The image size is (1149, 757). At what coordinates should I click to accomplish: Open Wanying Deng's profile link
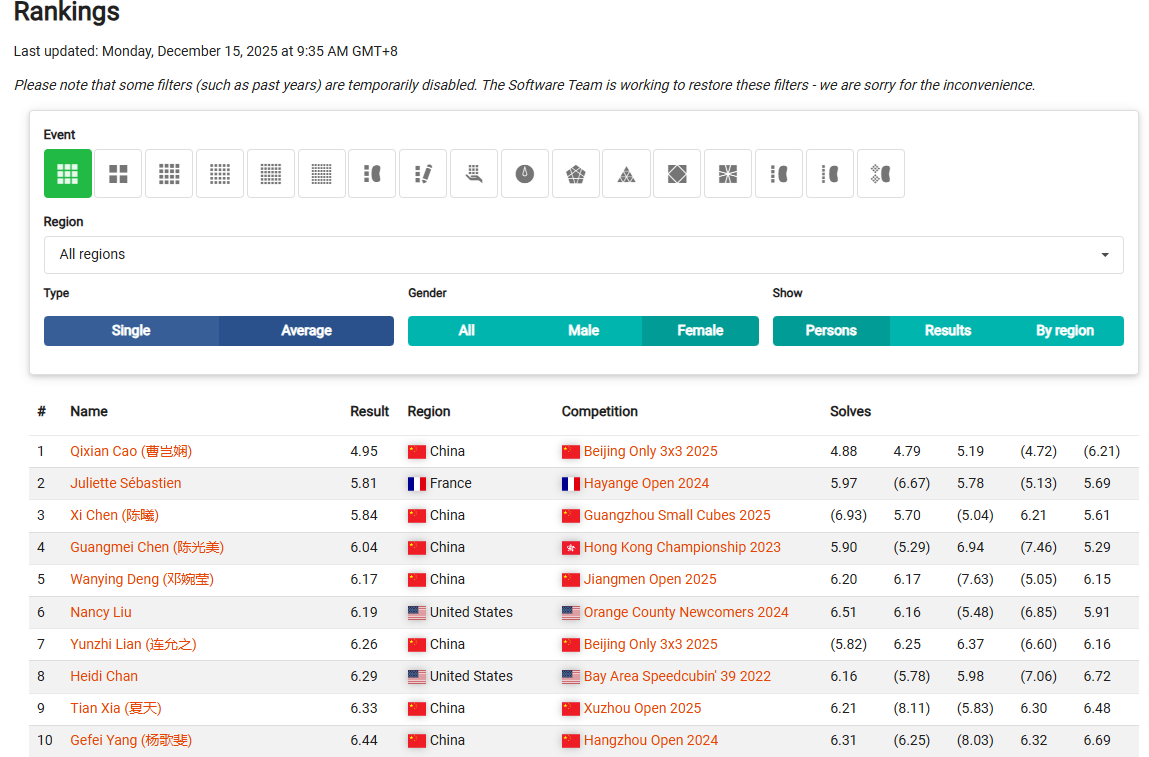coord(141,580)
